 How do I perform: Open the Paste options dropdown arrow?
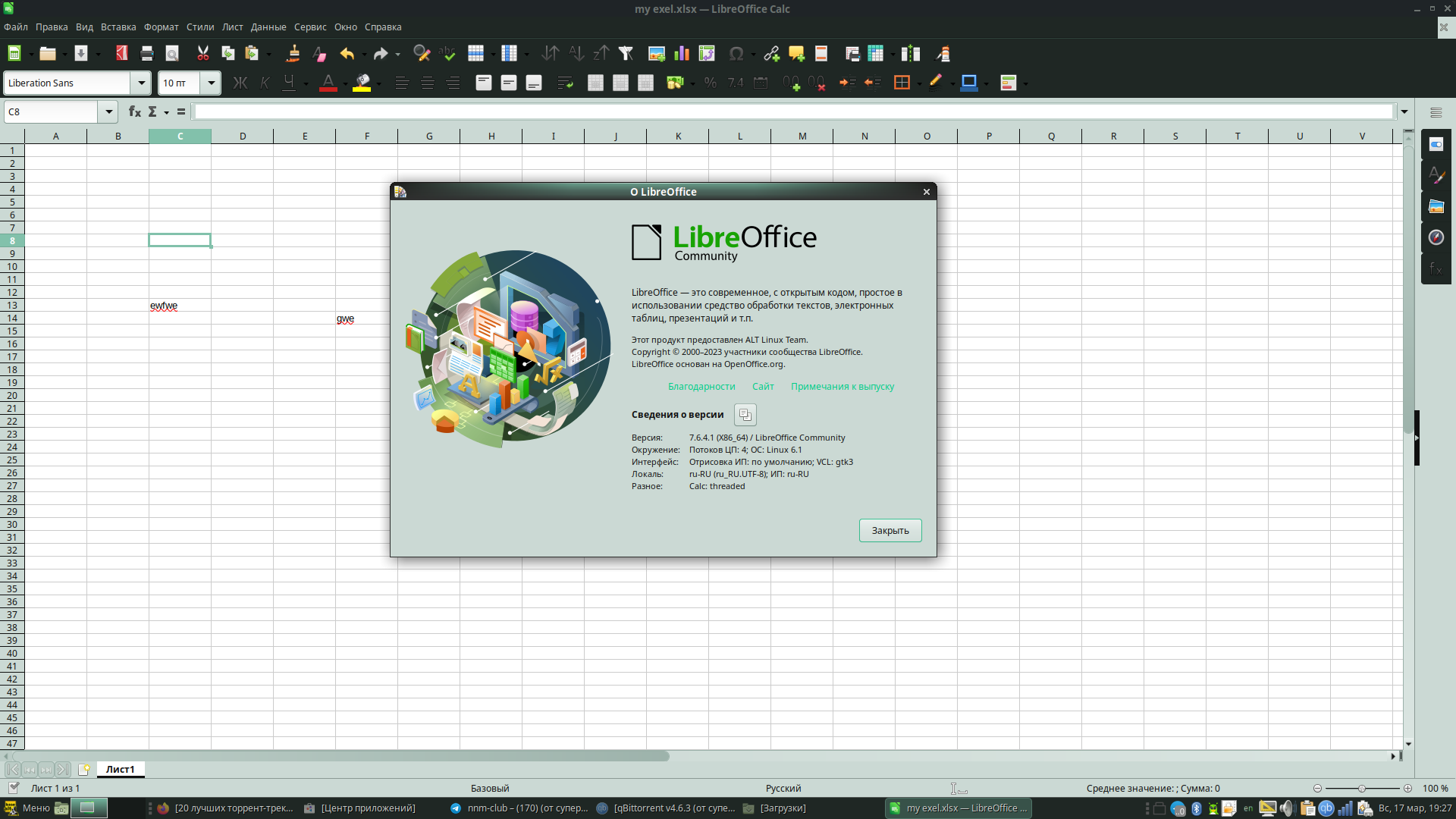click(268, 53)
